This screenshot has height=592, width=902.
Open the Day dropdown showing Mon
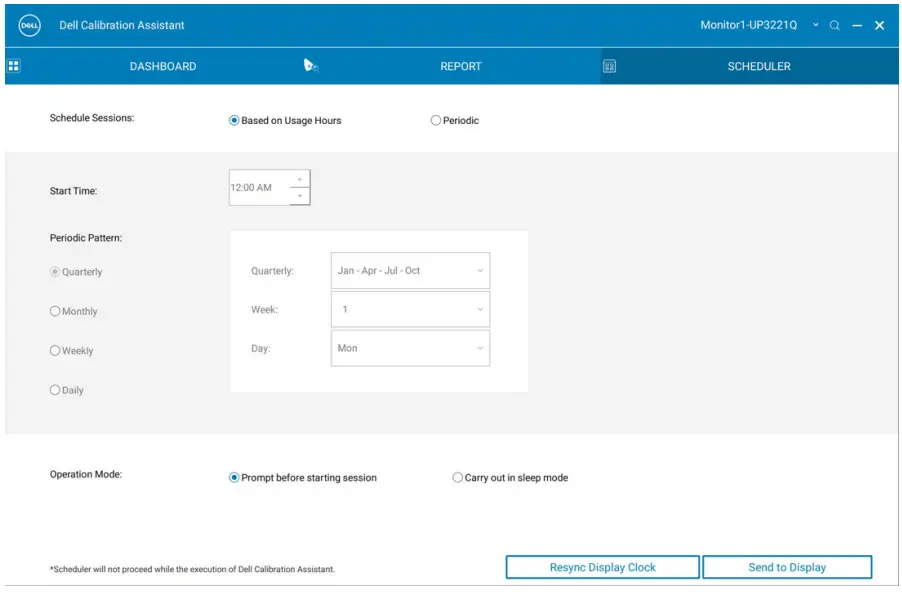tap(410, 348)
